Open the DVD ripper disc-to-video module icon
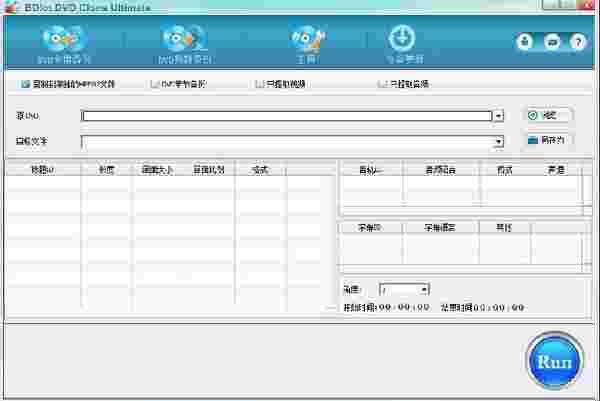 (184, 38)
